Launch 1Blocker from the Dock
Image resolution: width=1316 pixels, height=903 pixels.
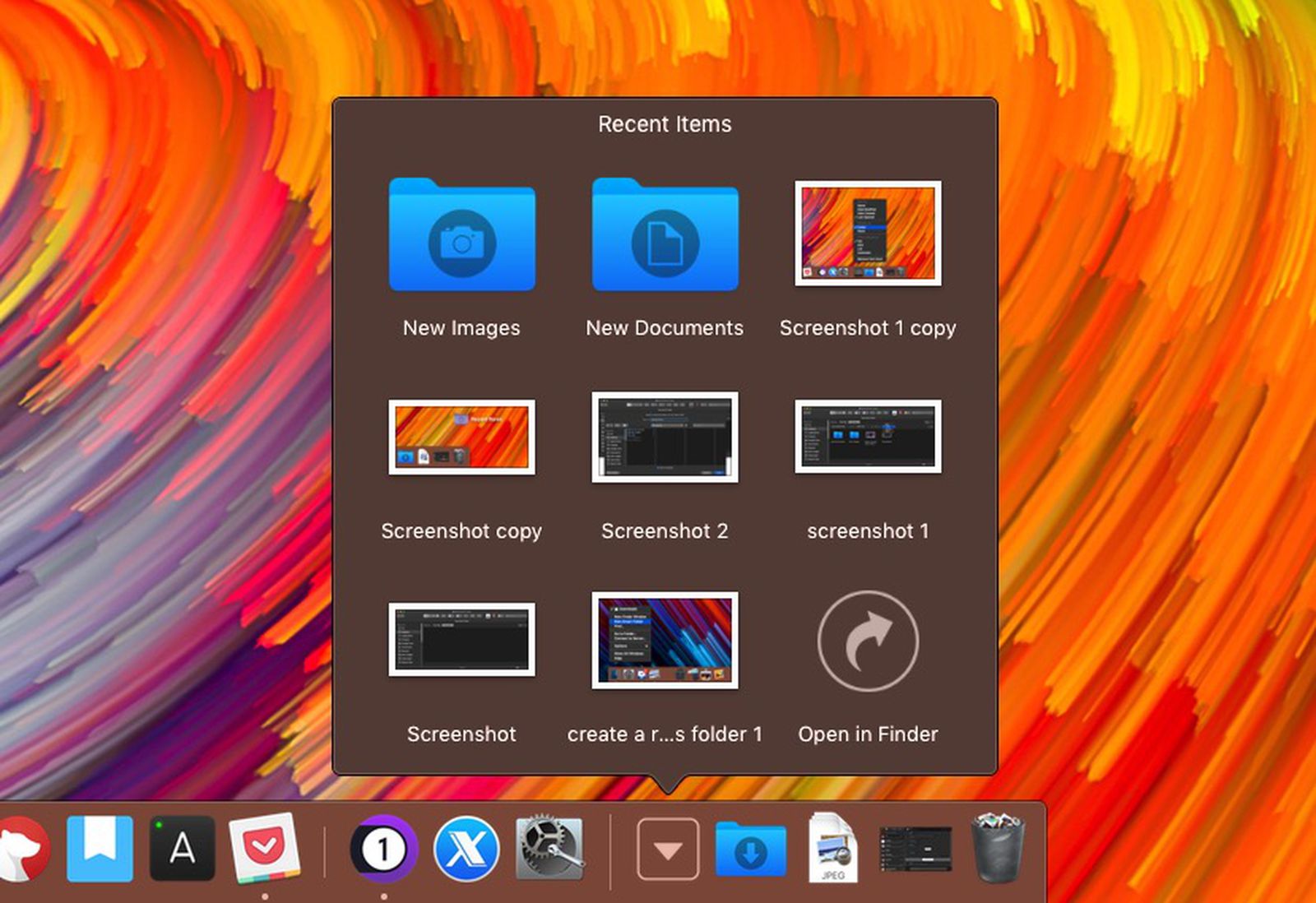coord(384,850)
